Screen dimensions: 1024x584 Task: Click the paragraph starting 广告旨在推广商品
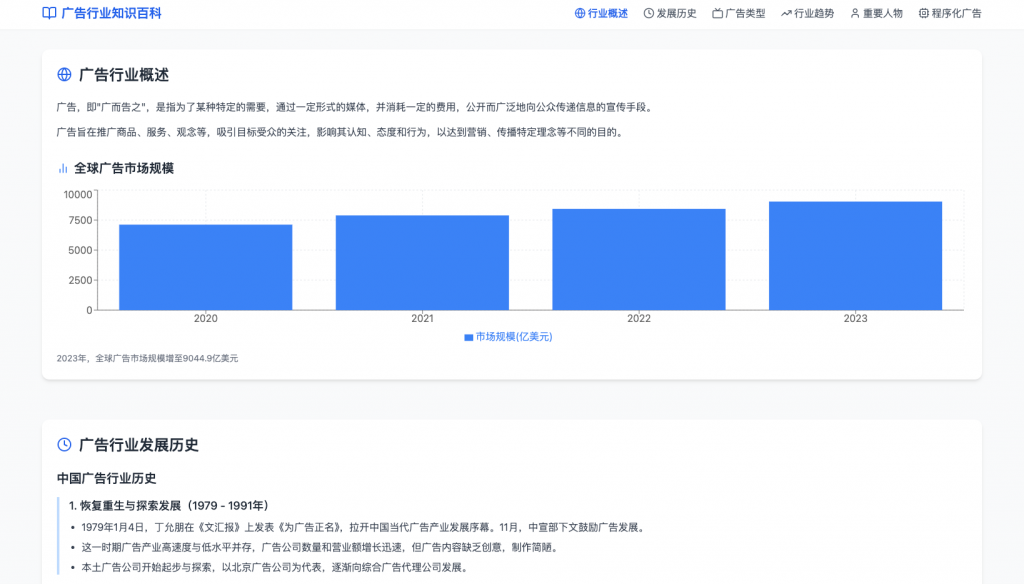tap(341, 132)
